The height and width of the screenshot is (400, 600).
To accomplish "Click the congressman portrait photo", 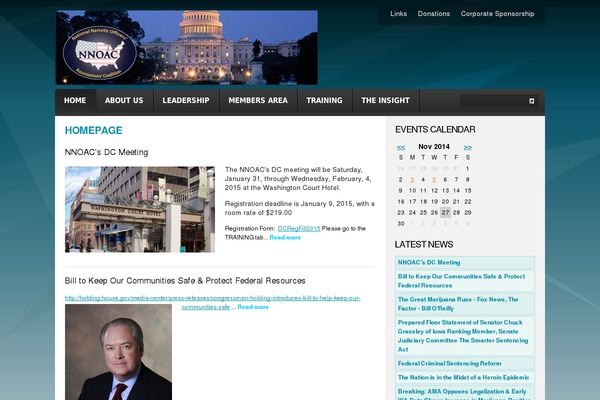I will [x=118, y=352].
